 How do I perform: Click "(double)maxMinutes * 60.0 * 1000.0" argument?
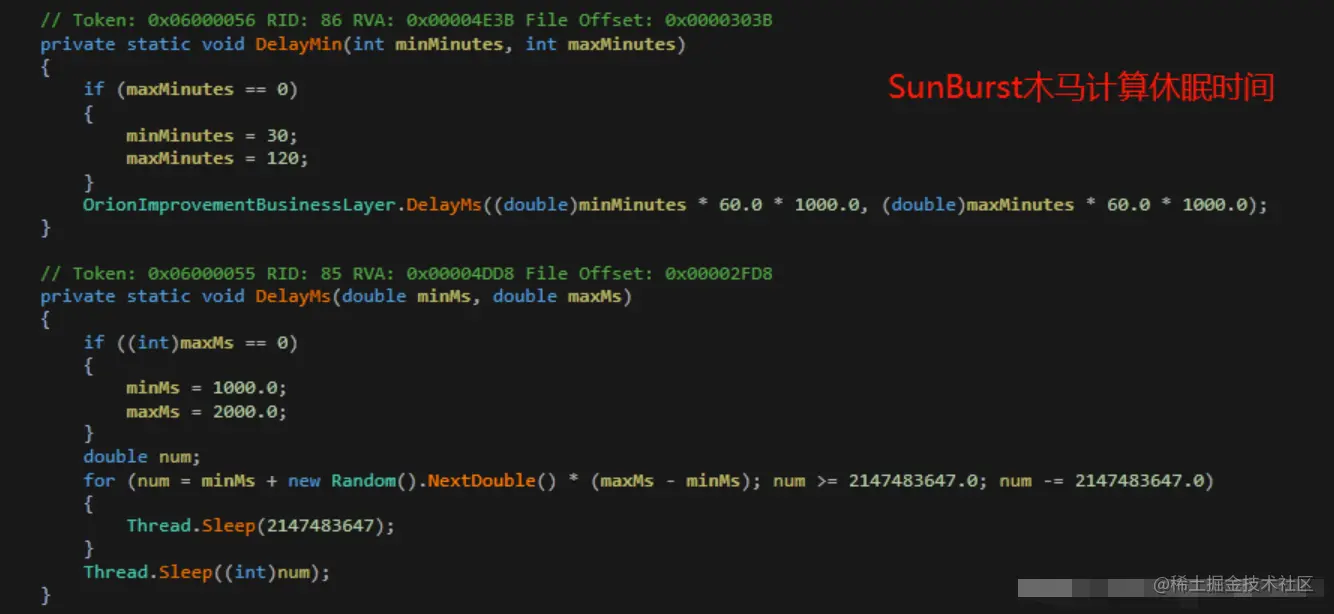(1063, 204)
